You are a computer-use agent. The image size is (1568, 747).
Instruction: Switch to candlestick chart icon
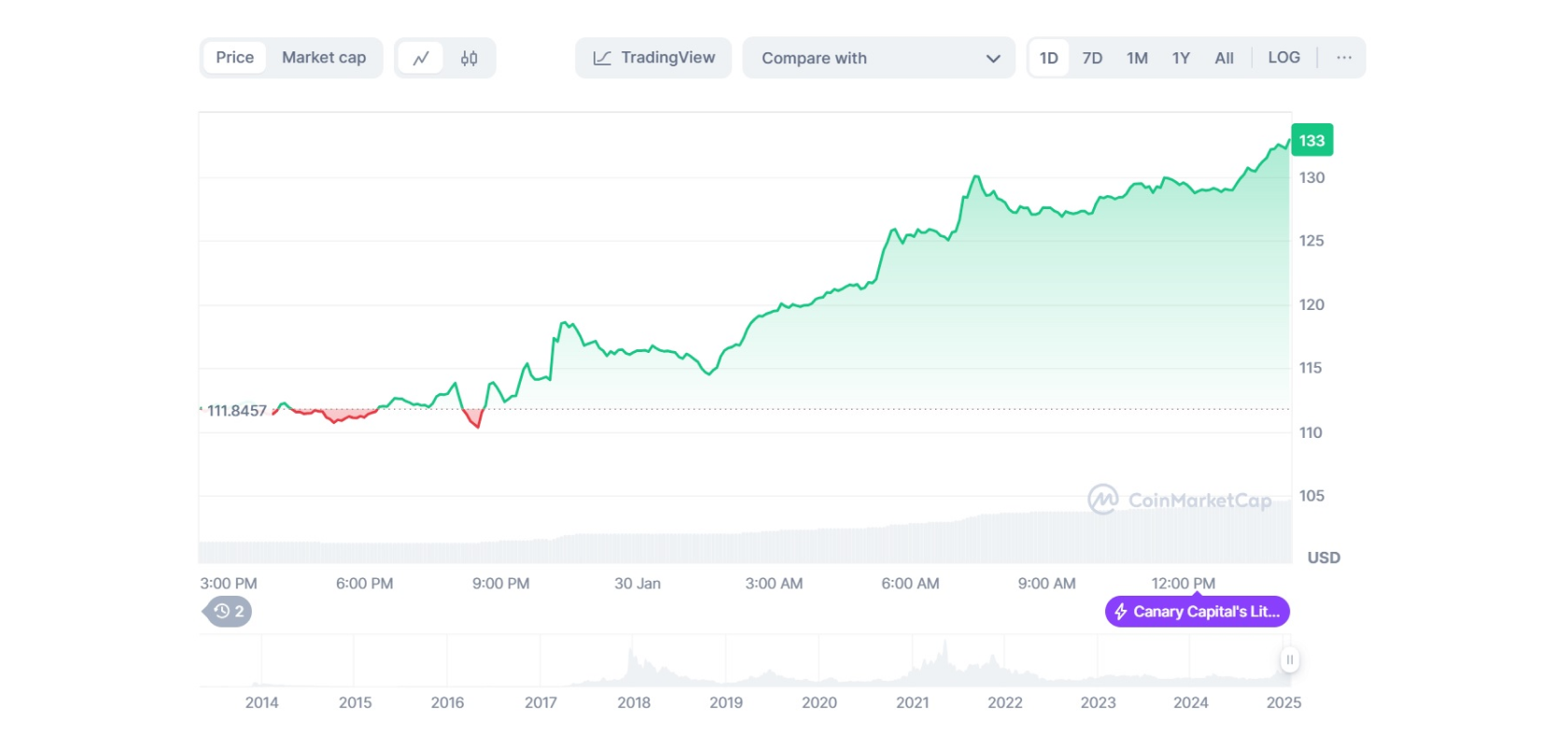[469, 58]
